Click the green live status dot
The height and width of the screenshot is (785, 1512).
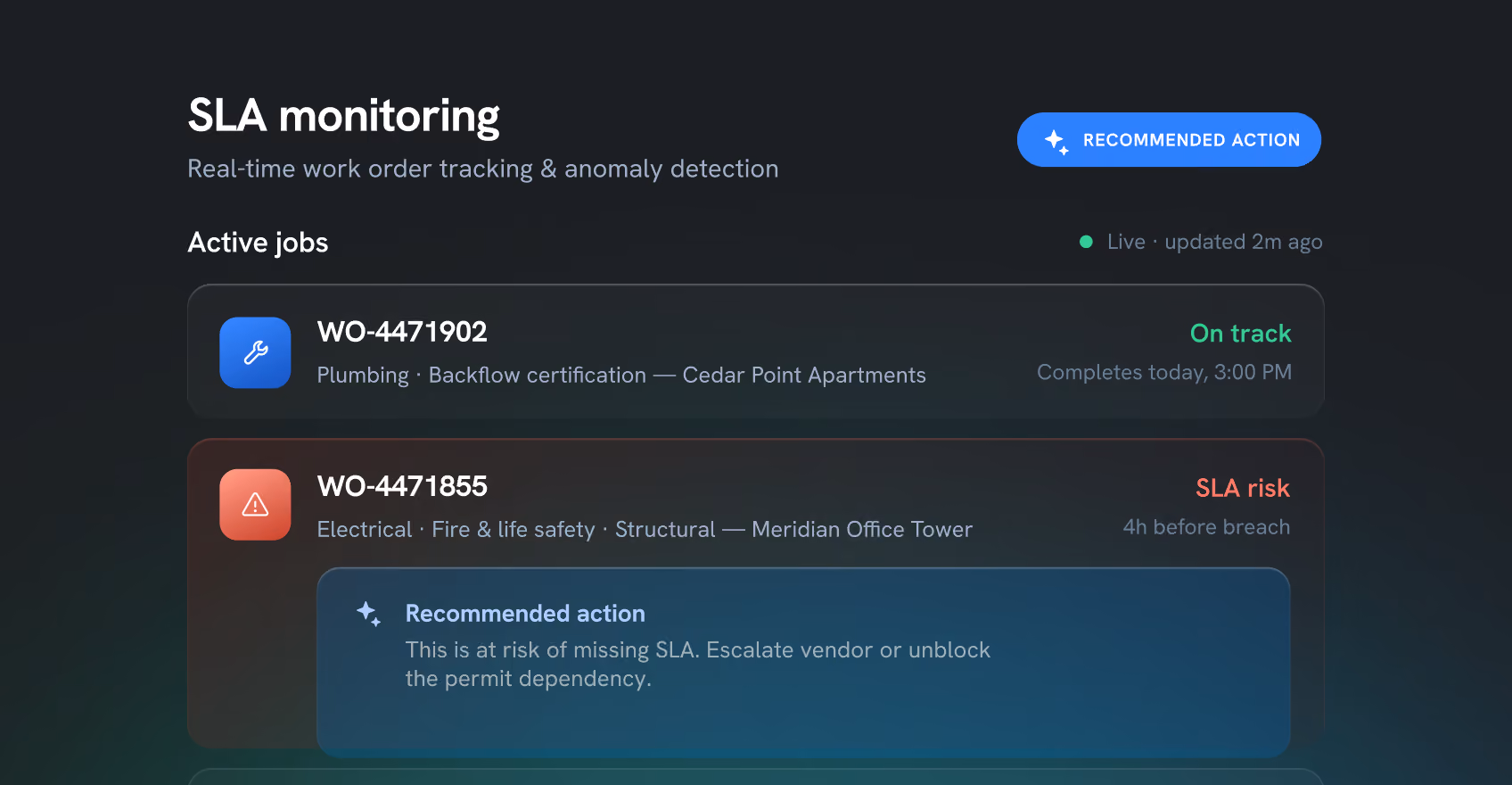pos(1086,242)
